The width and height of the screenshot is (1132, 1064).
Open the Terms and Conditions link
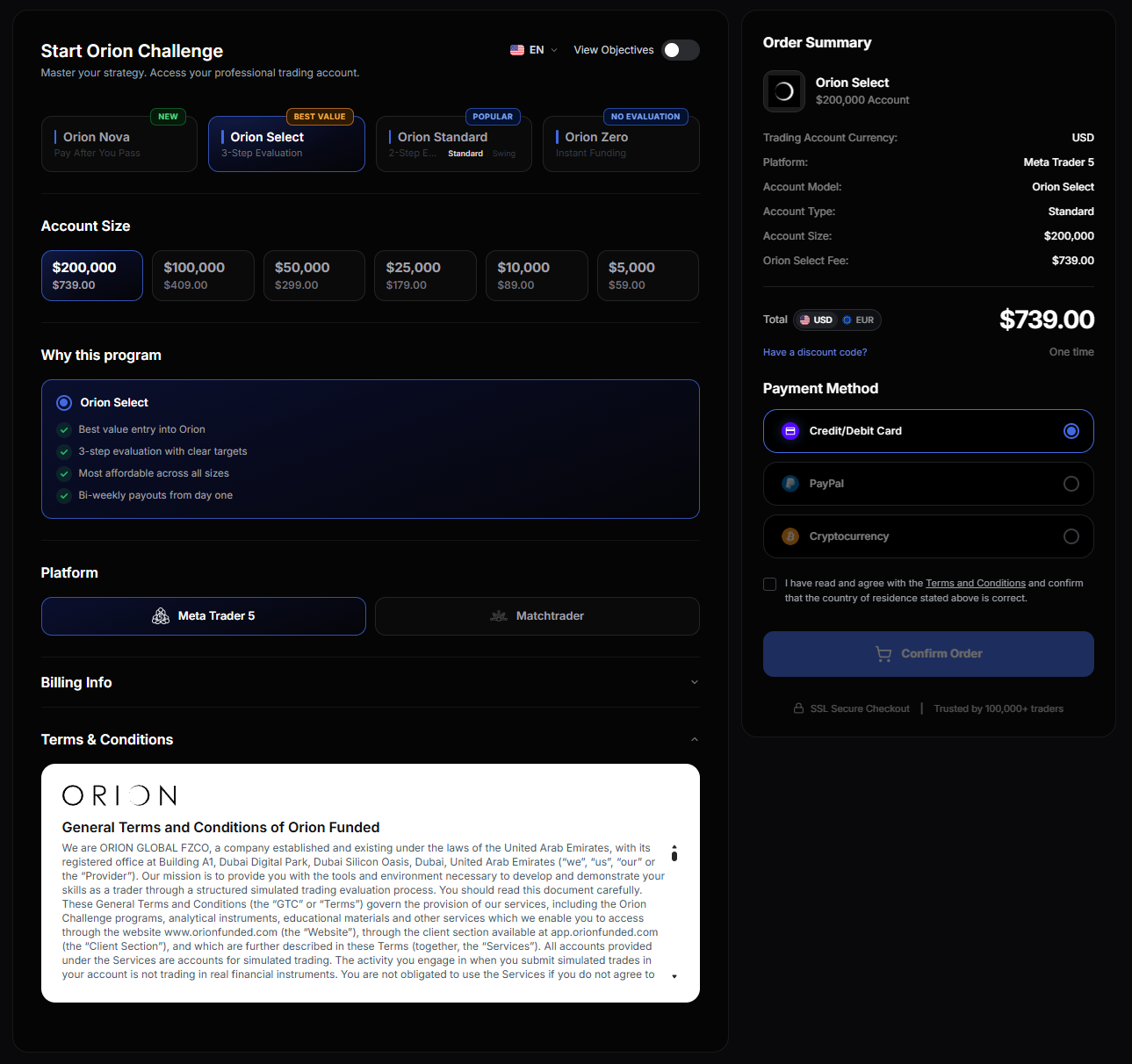[x=976, y=583]
